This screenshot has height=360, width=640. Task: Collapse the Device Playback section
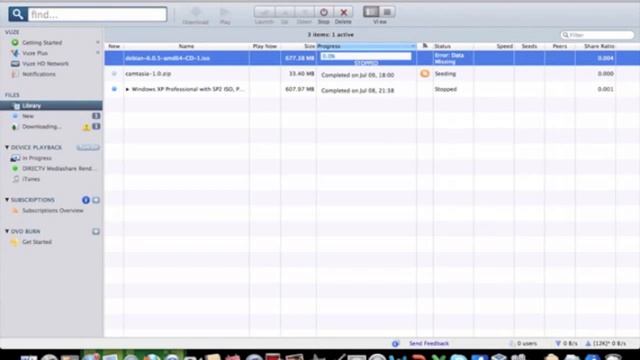click(7, 147)
